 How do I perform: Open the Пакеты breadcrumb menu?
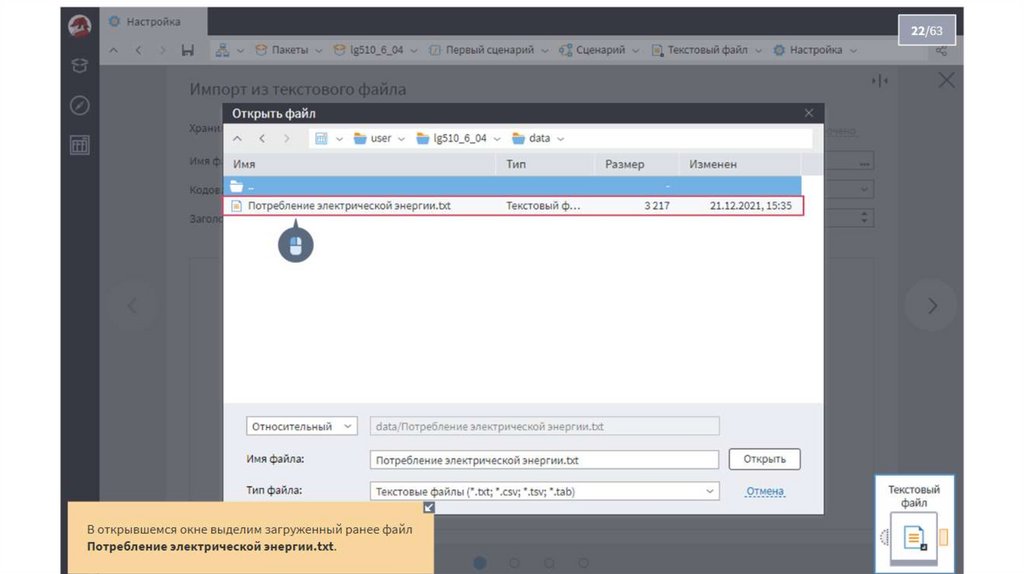point(288,50)
